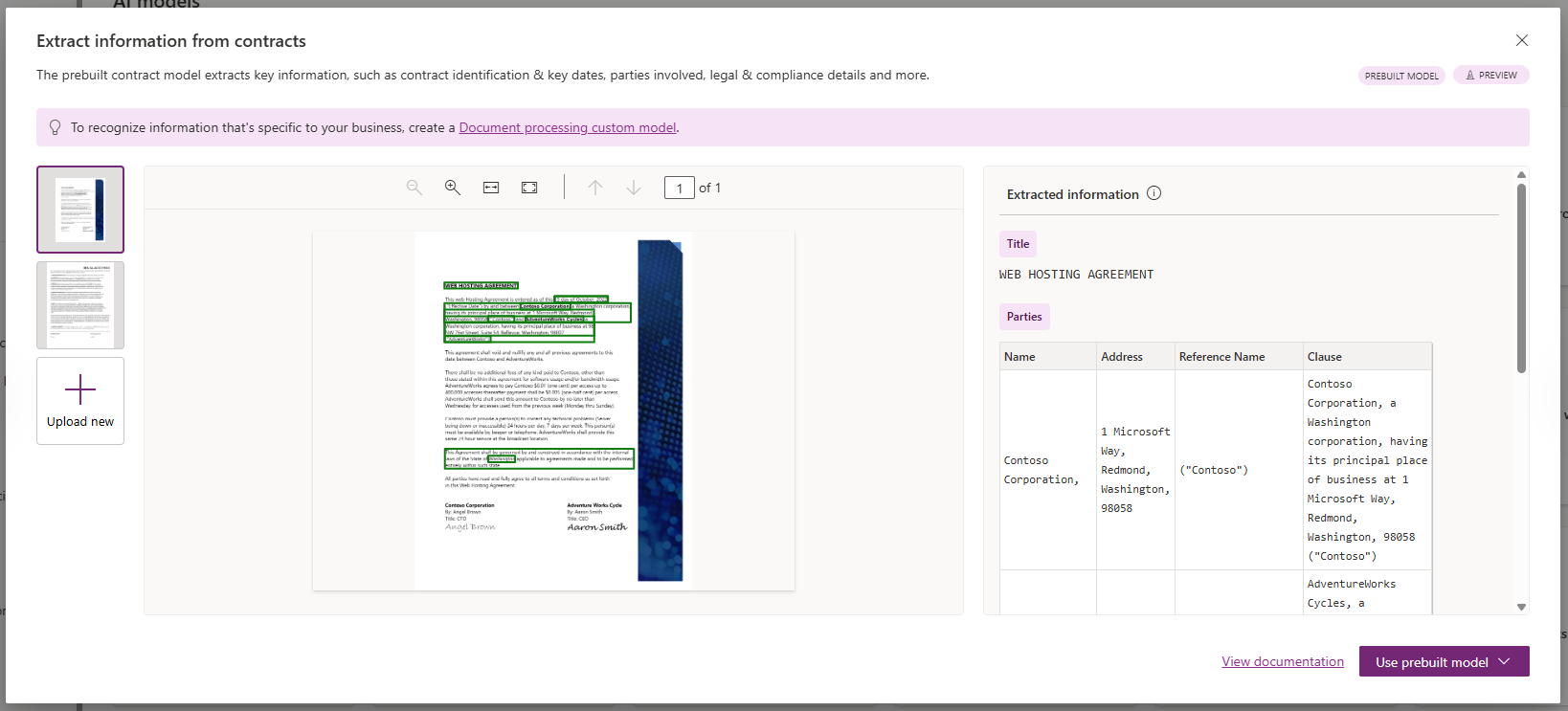The width and height of the screenshot is (1568, 711).
Task: Click Upload new document tile
Action: pos(80,401)
